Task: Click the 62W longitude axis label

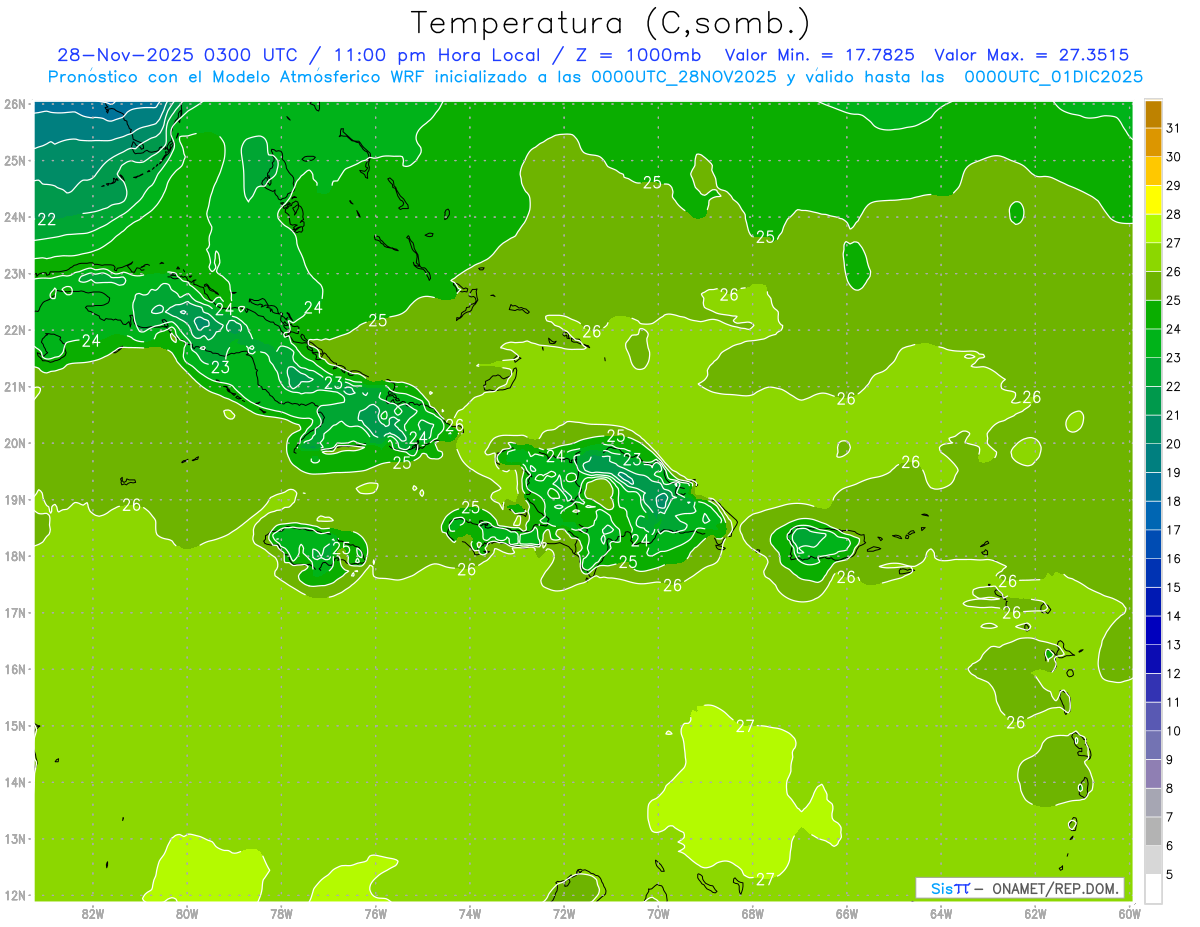Action: tap(1035, 913)
